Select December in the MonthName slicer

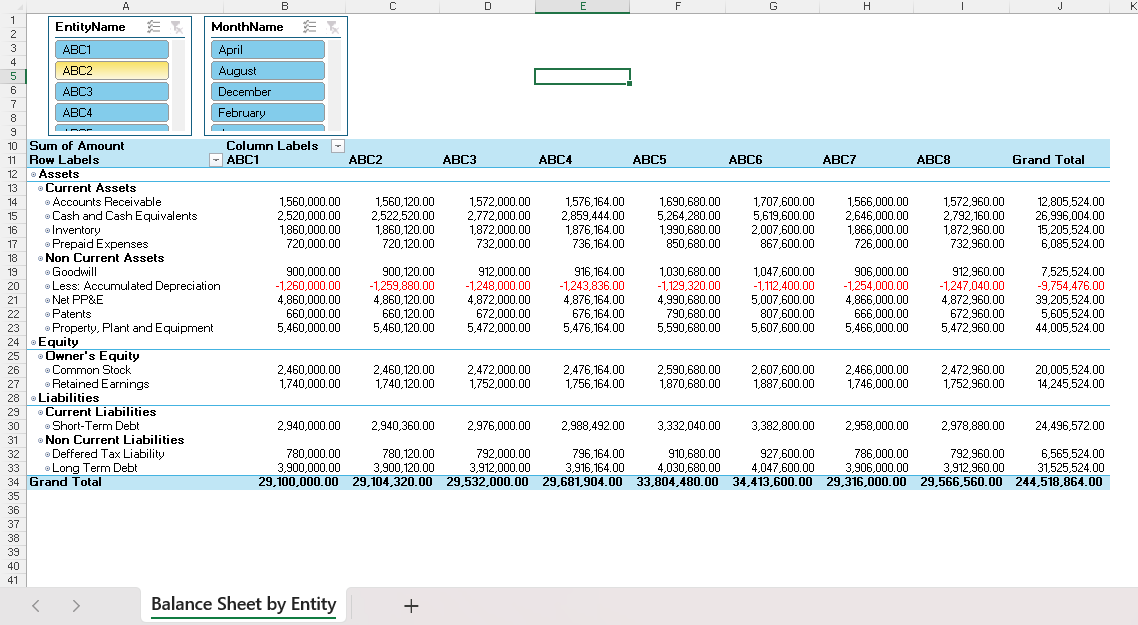pos(267,91)
